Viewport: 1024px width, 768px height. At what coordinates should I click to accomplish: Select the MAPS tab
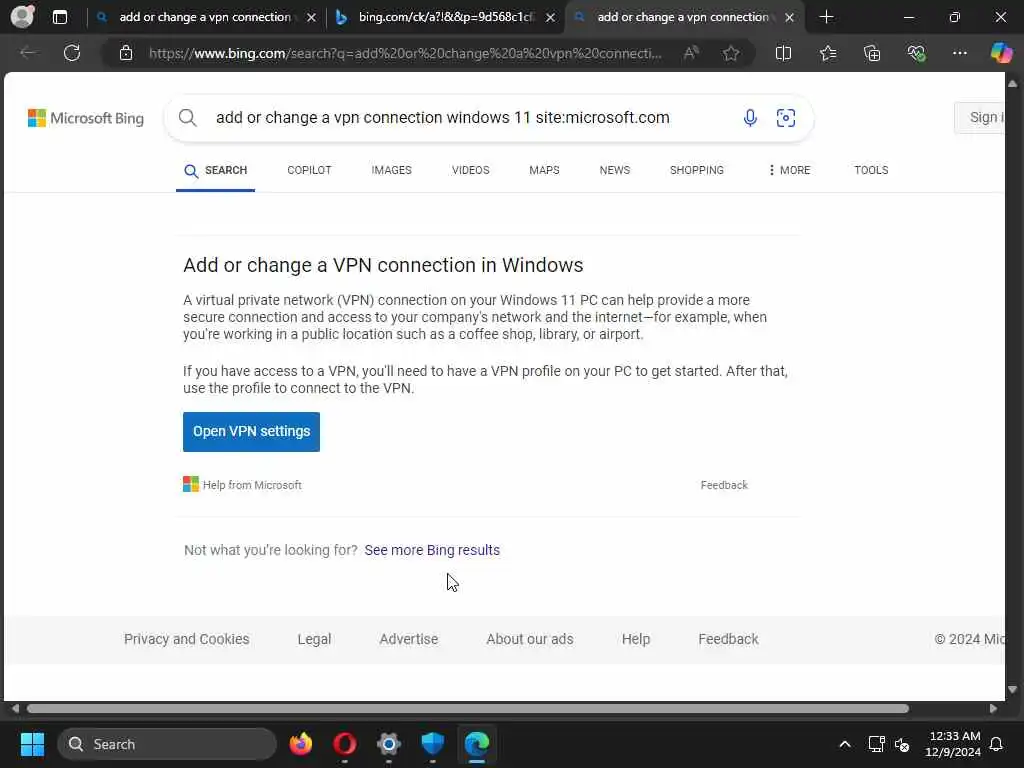click(544, 170)
